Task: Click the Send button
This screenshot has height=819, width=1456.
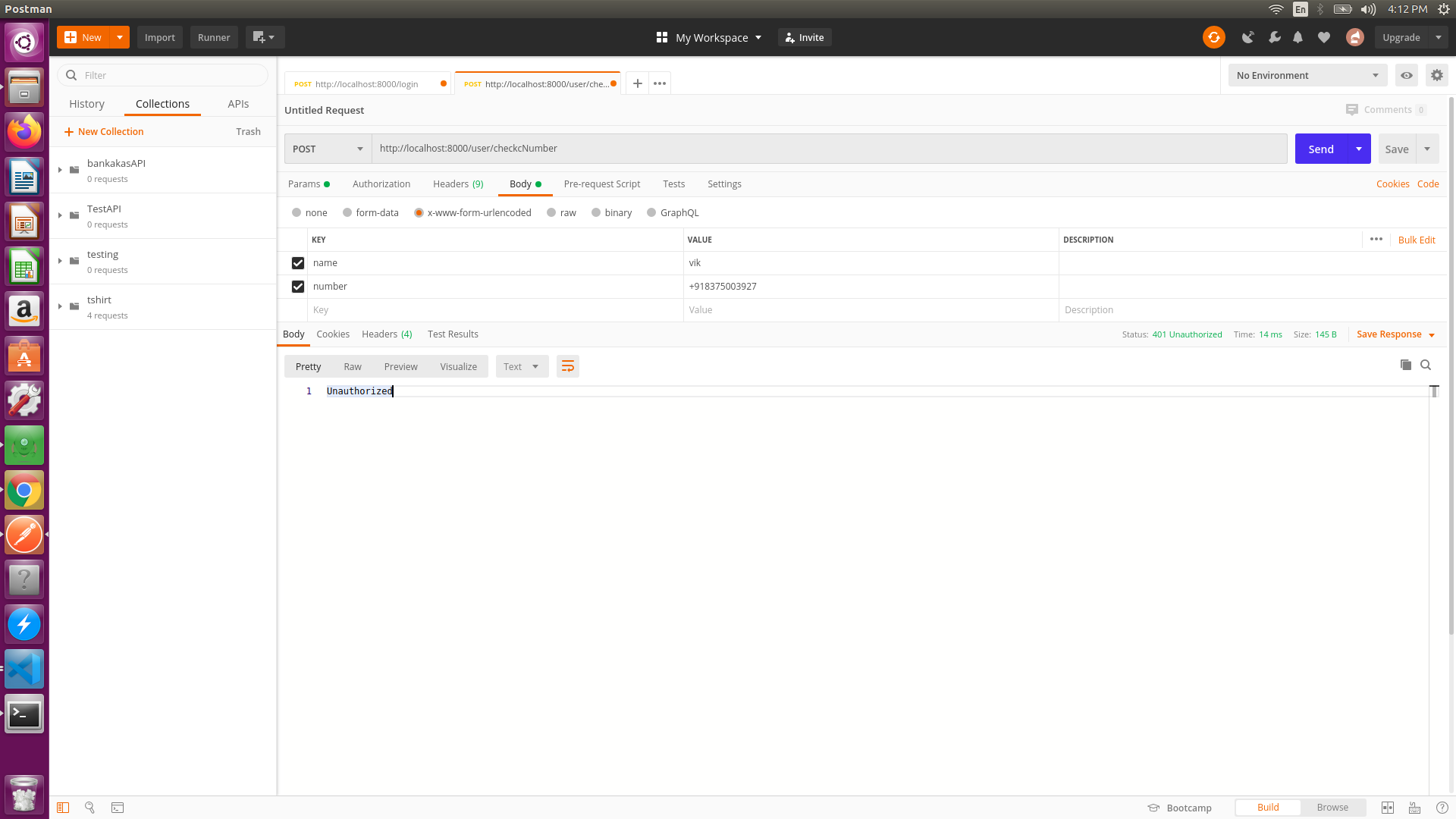Action: pyautogui.click(x=1320, y=149)
